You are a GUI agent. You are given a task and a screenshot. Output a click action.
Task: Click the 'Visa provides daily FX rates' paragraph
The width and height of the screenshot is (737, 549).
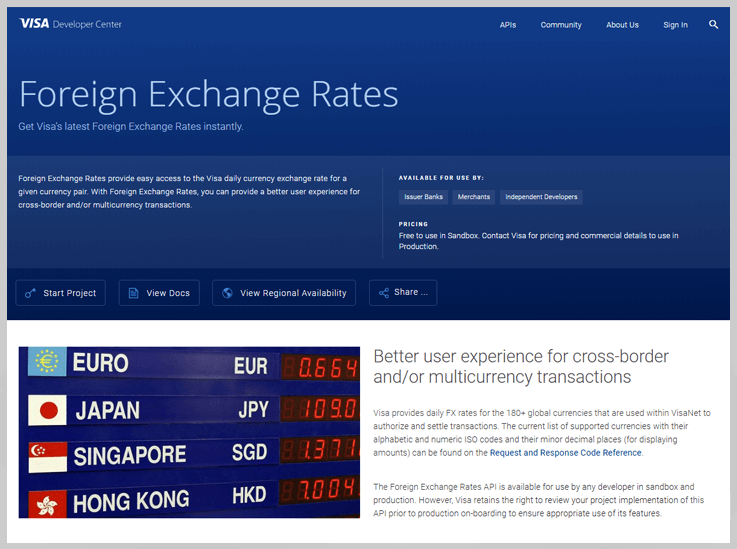click(x=542, y=433)
